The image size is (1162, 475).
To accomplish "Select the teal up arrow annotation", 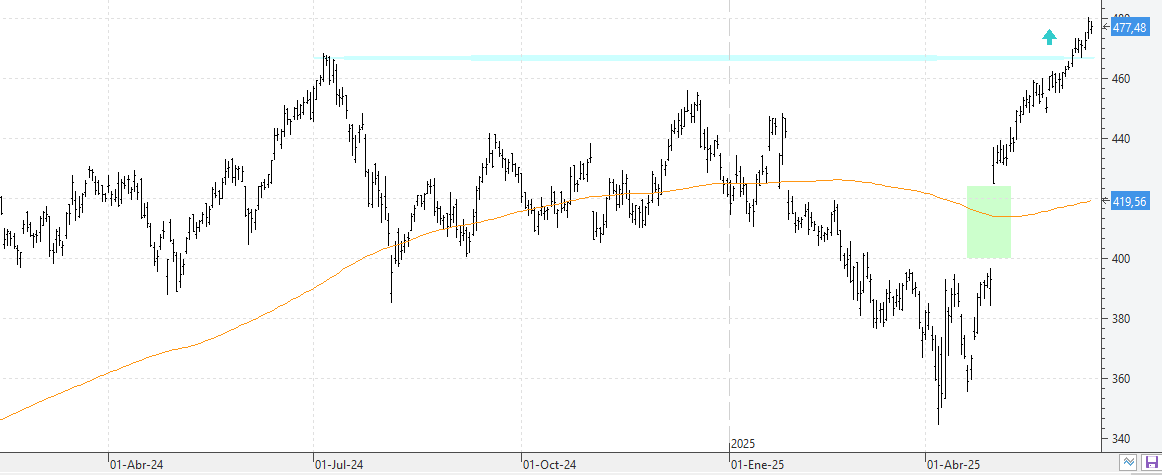I will point(1049,37).
